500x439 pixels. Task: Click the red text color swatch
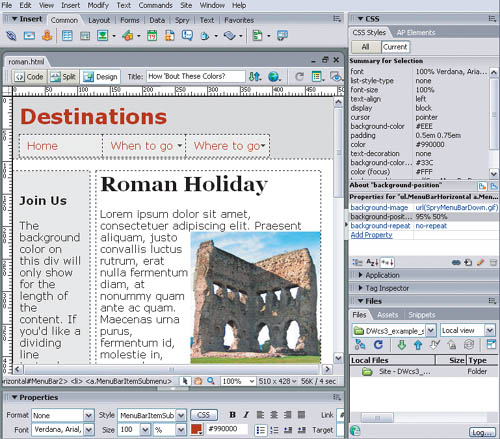[197, 429]
